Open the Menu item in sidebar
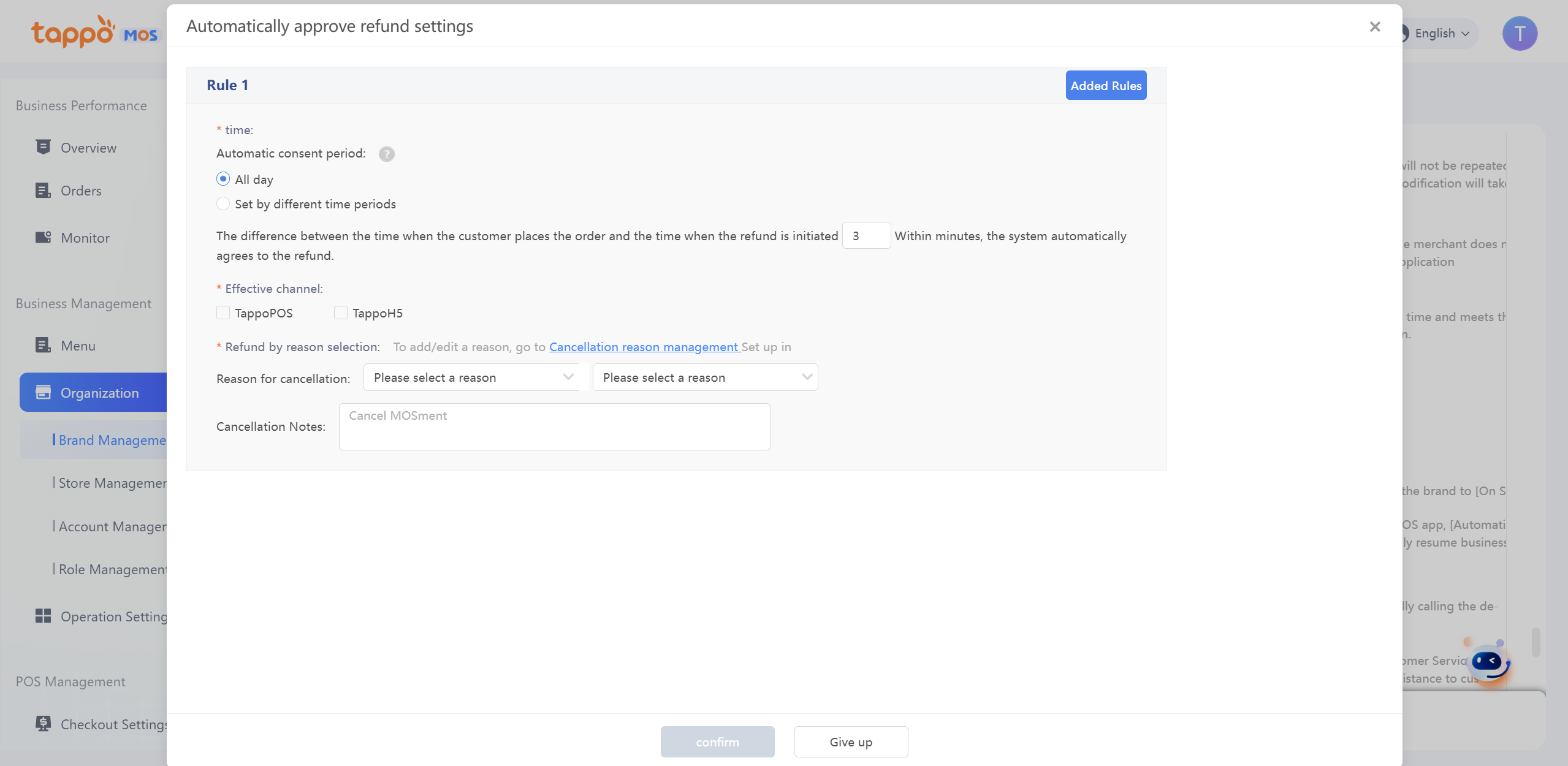Viewport: 1568px width, 766px height. [78, 346]
